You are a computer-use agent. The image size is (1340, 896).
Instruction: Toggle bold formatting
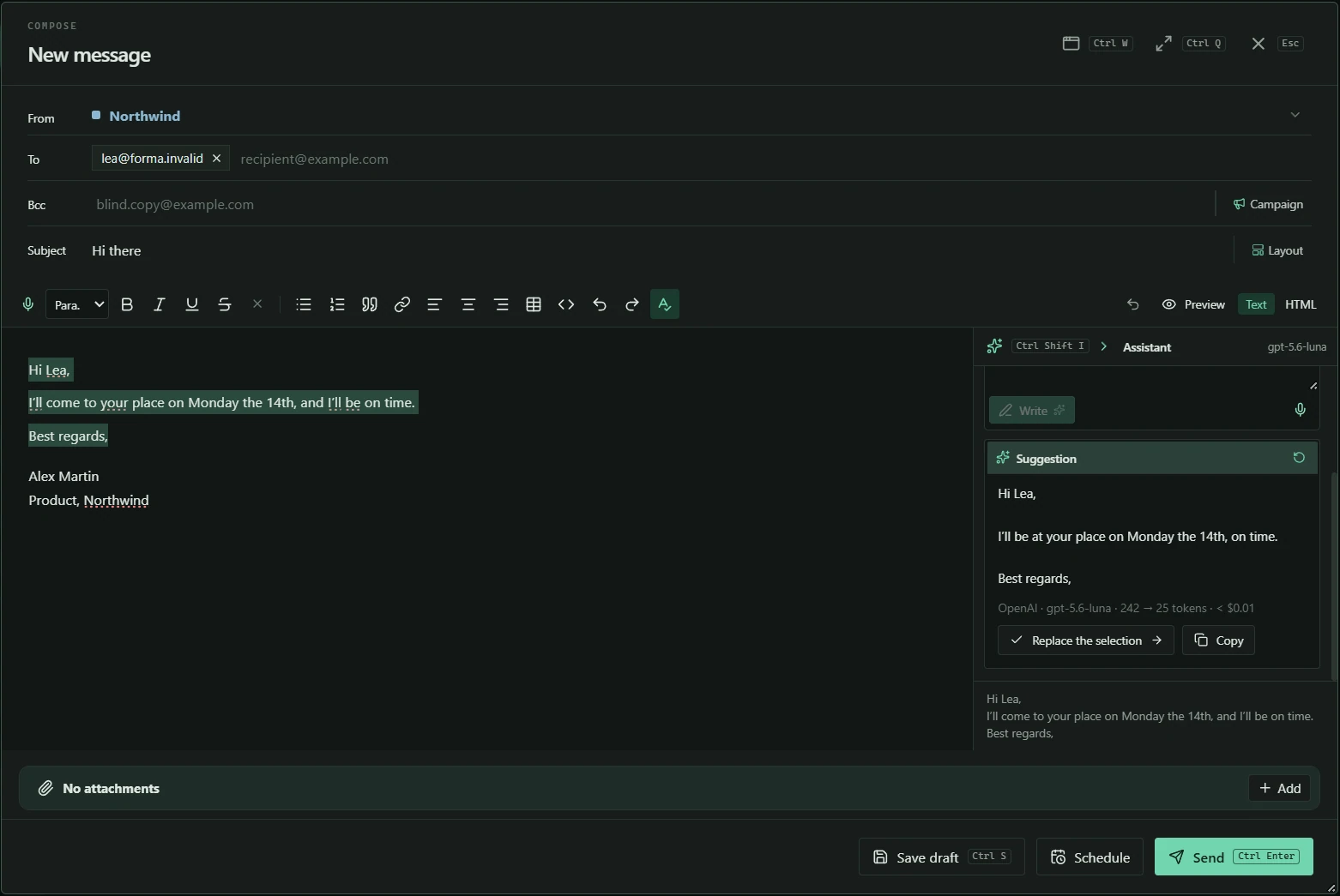(127, 304)
